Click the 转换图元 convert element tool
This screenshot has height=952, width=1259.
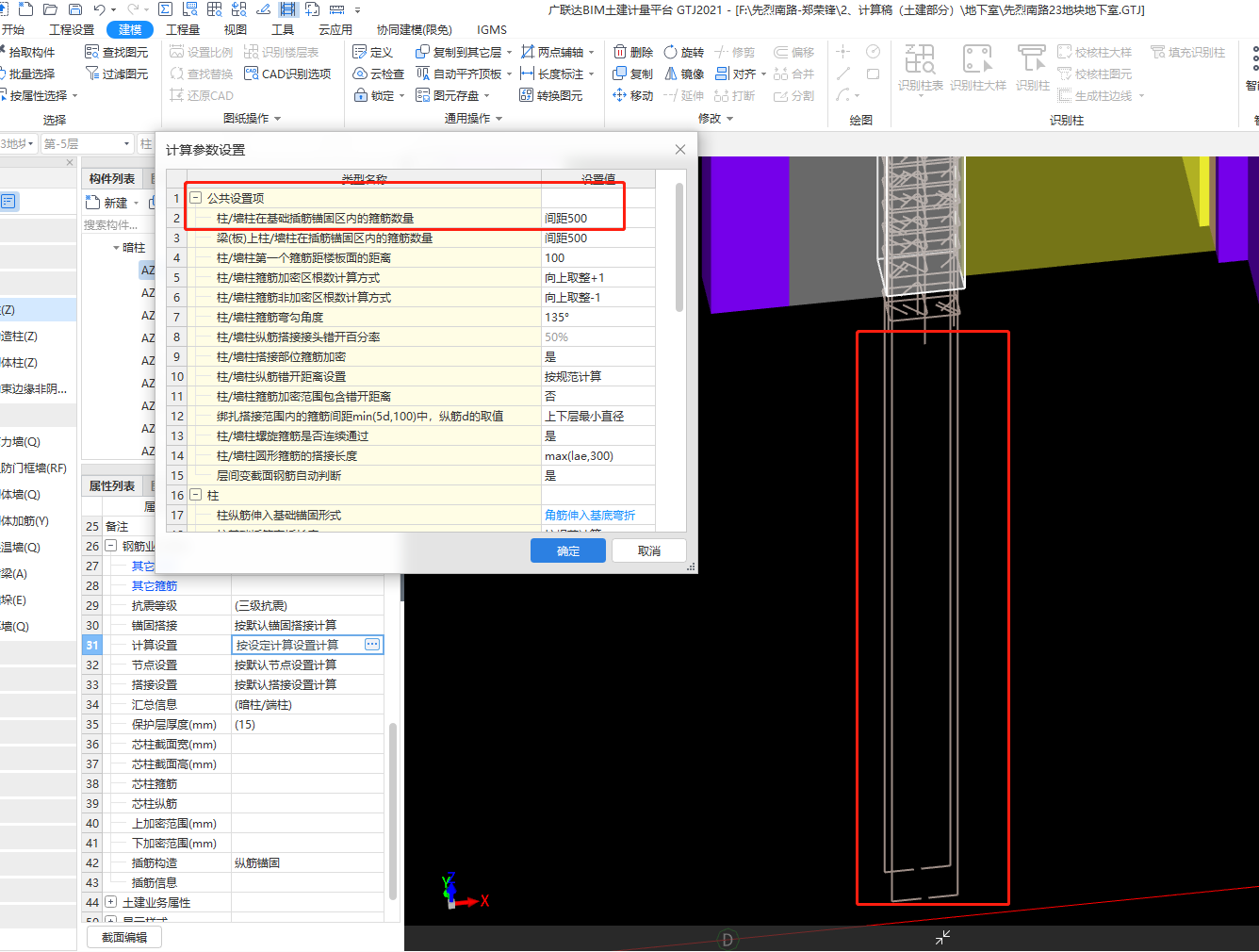point(550,95)
